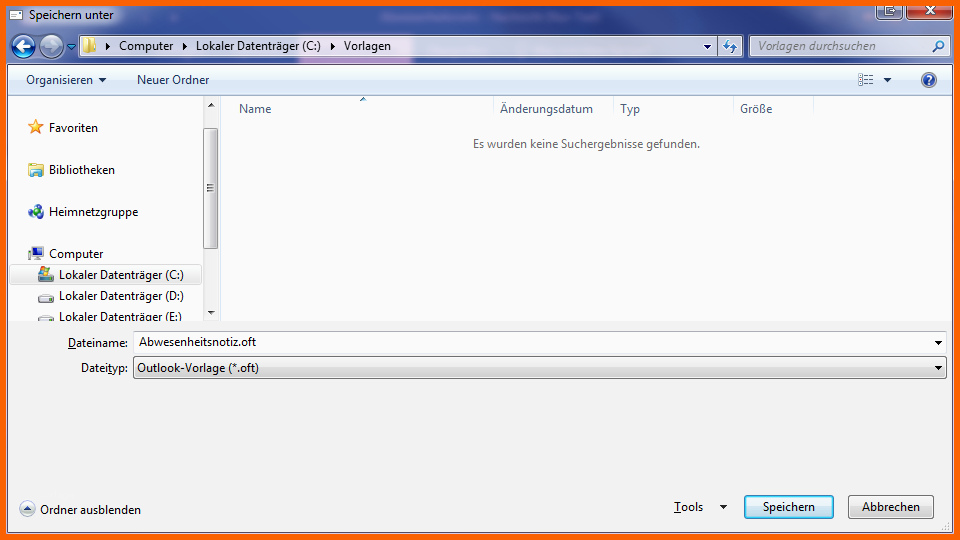Click the forward navigation arrow button

tap(51, 46)
